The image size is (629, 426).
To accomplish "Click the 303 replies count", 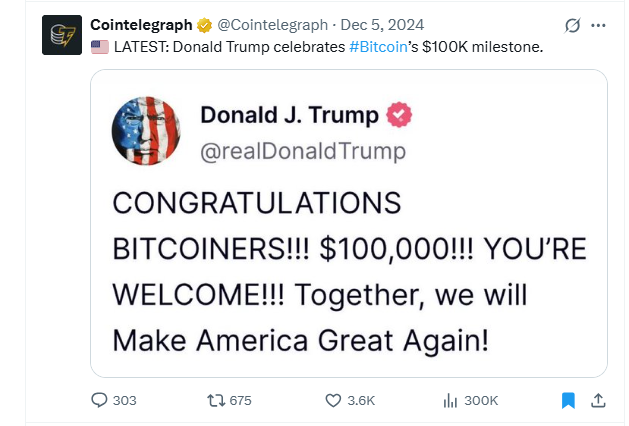I will [125, 400].
